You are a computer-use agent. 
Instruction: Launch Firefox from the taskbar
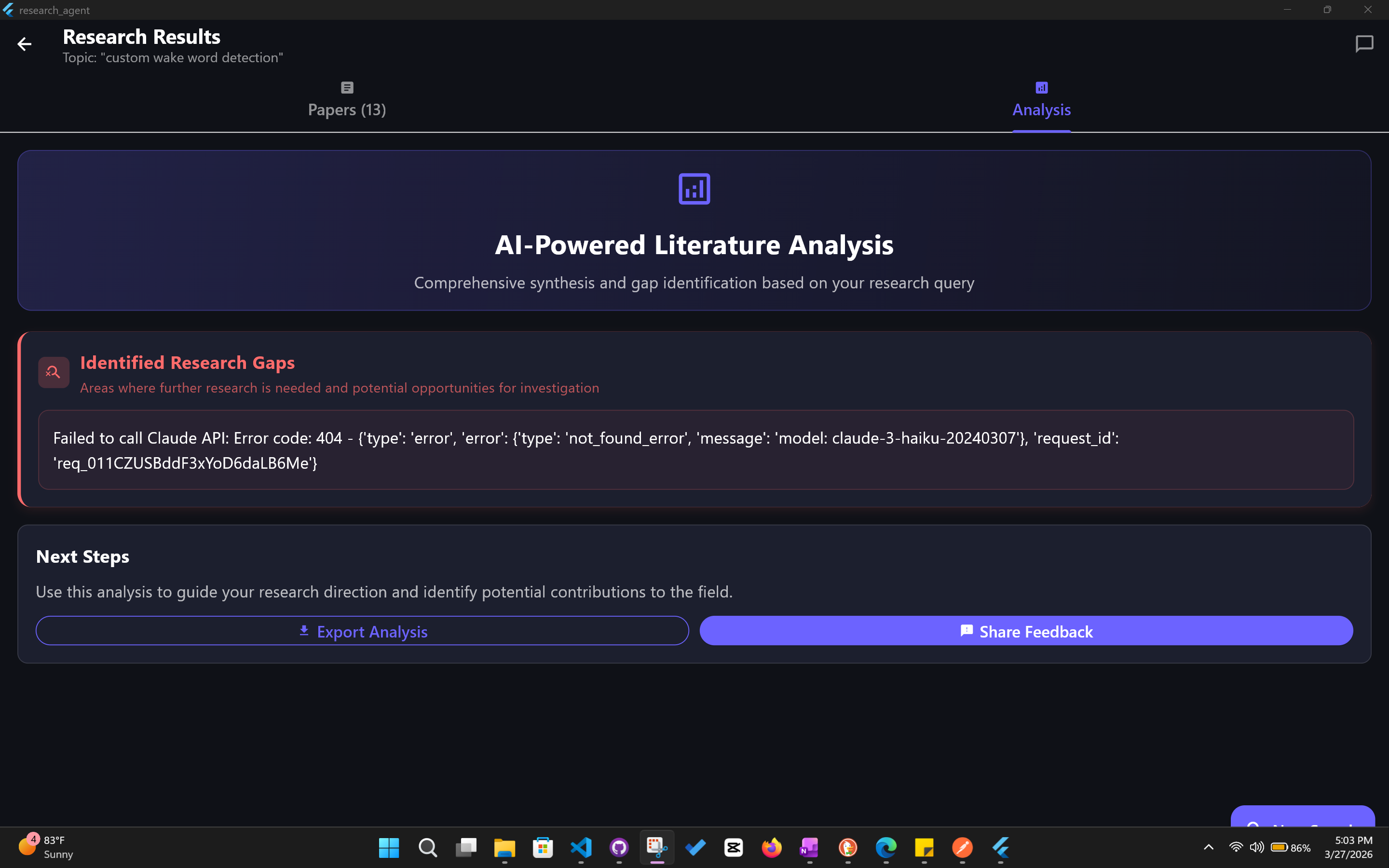point(771,847)
